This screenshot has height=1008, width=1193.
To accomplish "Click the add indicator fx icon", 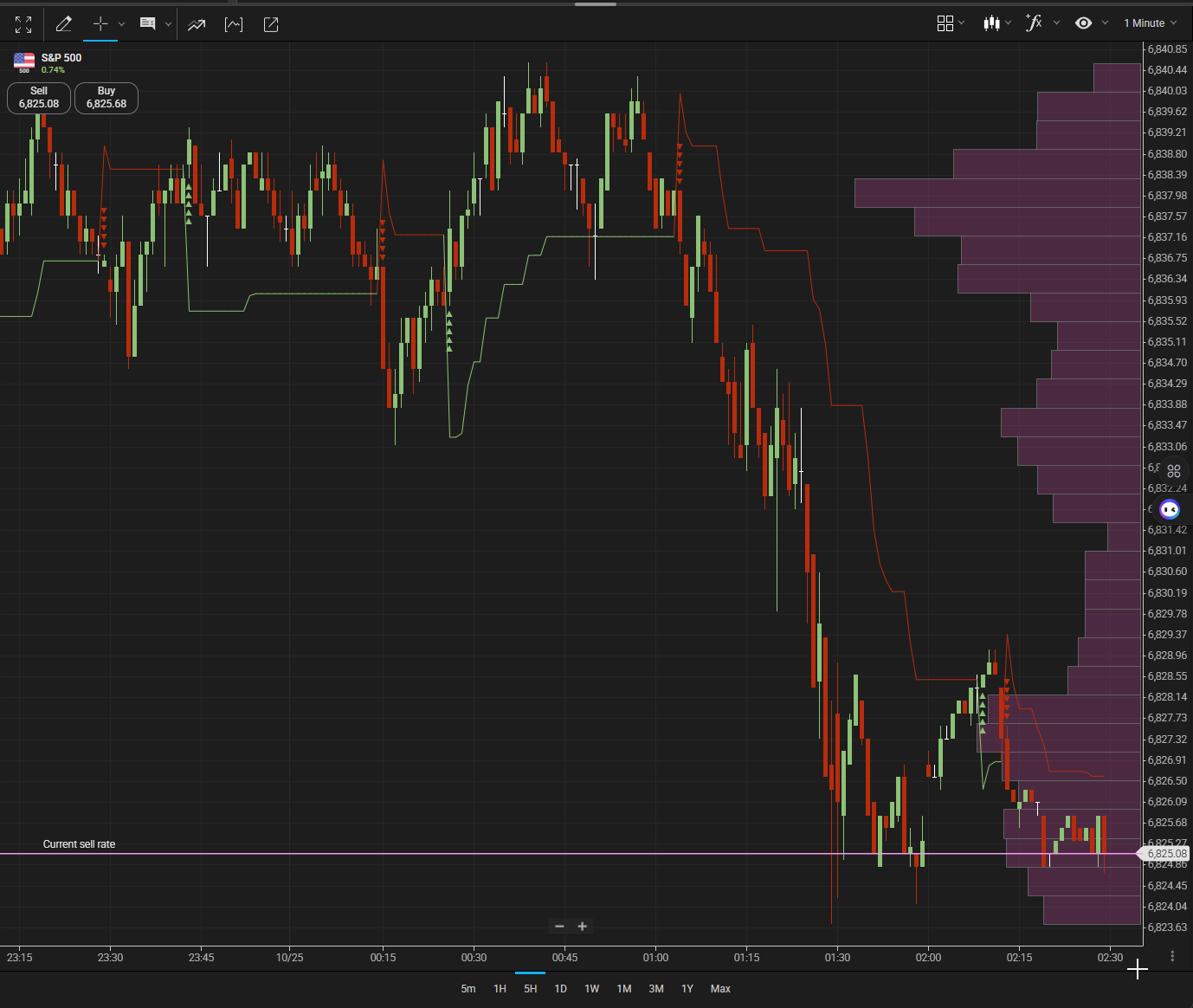I will [x=1034, y=23].
